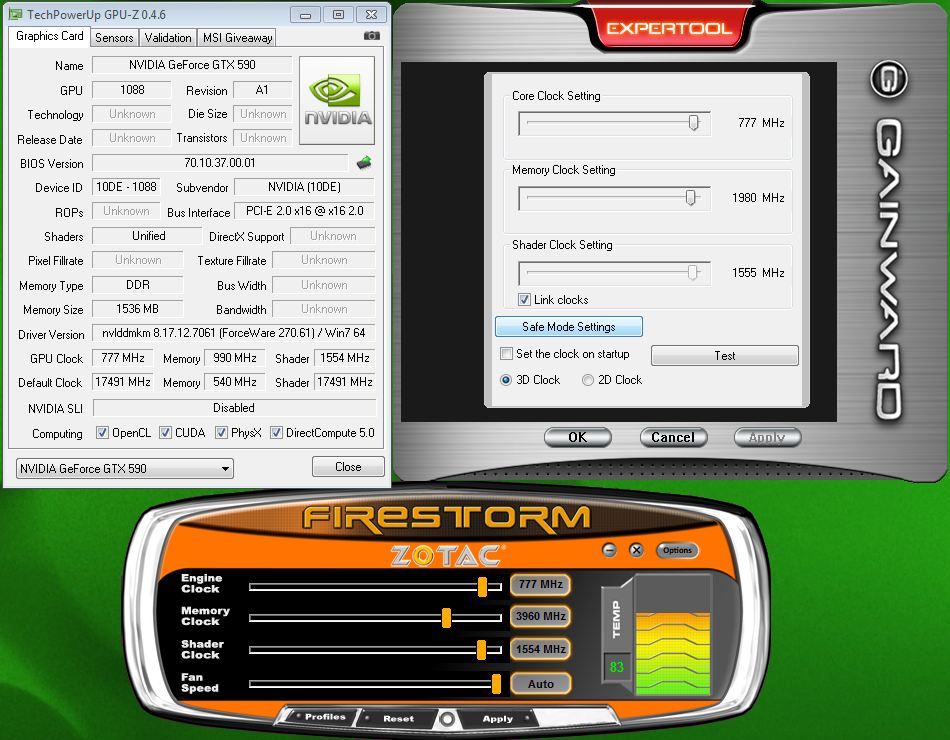Screen dimensions: 950x740
Task: Click the GPU-Z Name field
Action: click(x=192, y=65)
